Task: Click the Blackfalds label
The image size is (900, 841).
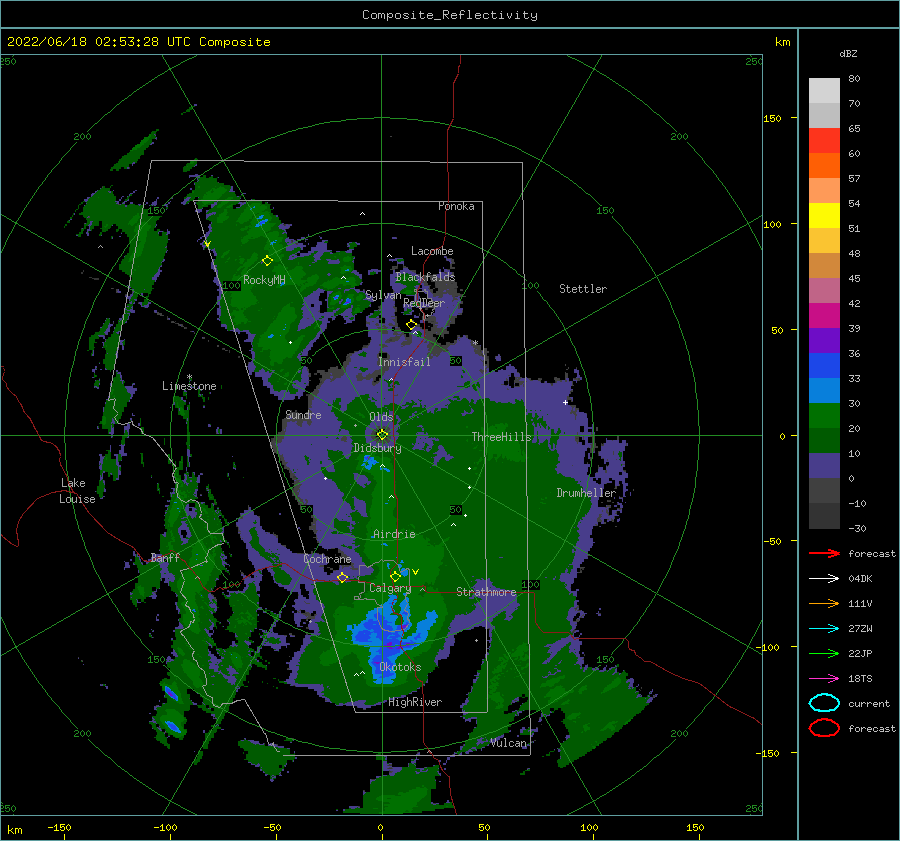Action: [x=425, y=277]
